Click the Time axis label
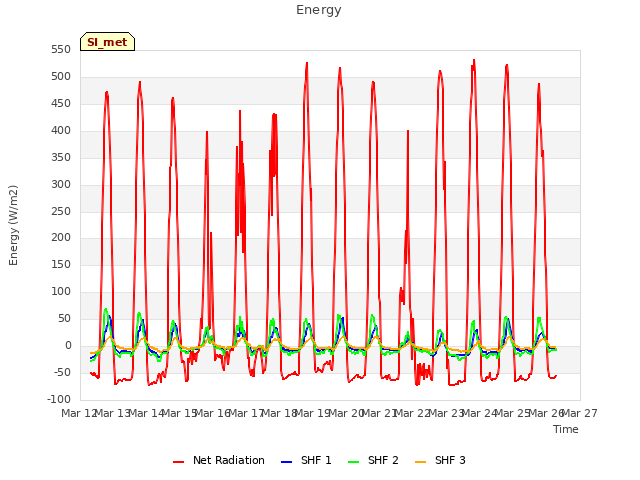 pyautogui.click(x=566, y=429)
